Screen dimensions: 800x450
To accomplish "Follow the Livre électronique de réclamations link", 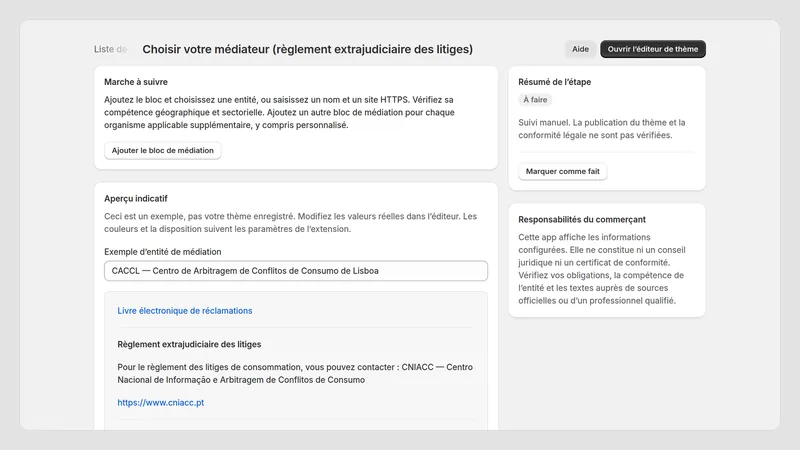I will click(185, 311).
